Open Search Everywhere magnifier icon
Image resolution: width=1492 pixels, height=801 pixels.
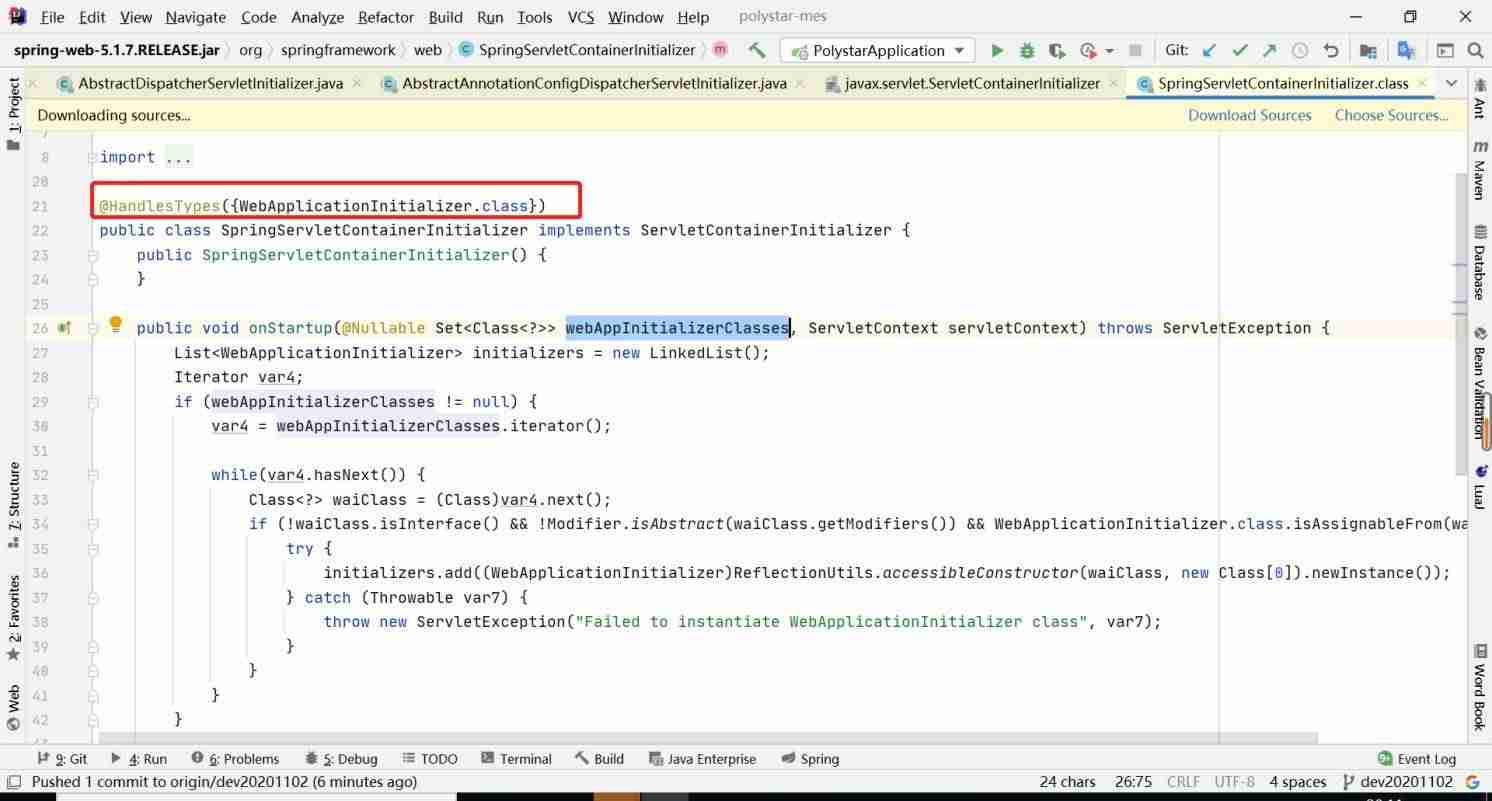pos(1475,50)
